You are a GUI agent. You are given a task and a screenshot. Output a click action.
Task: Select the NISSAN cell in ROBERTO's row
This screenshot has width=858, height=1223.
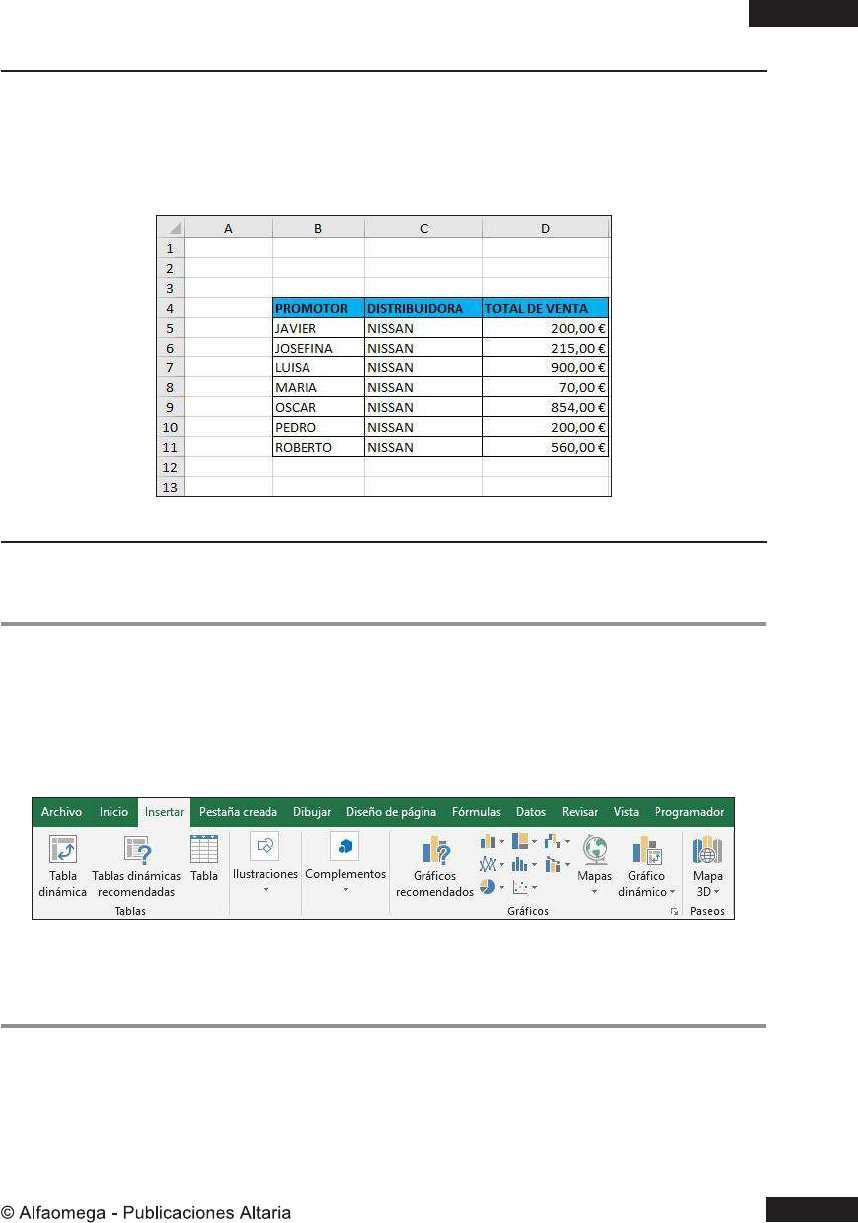tap(423, 447)
